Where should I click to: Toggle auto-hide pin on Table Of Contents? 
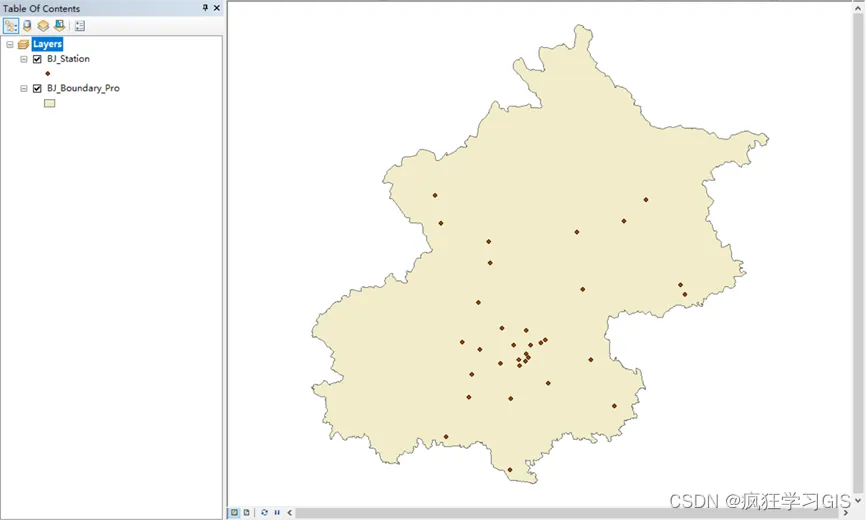coord(205,8)
